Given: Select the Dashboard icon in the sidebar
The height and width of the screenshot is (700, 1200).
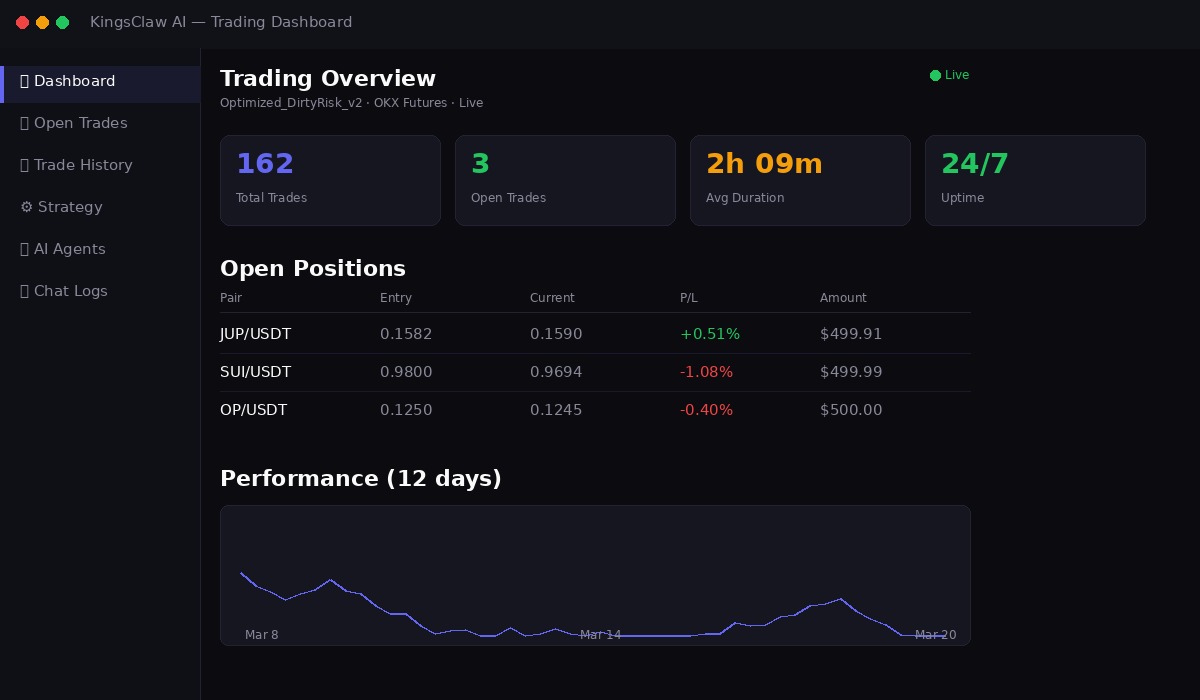Looking at the screenshot, I should pos(25,81).
